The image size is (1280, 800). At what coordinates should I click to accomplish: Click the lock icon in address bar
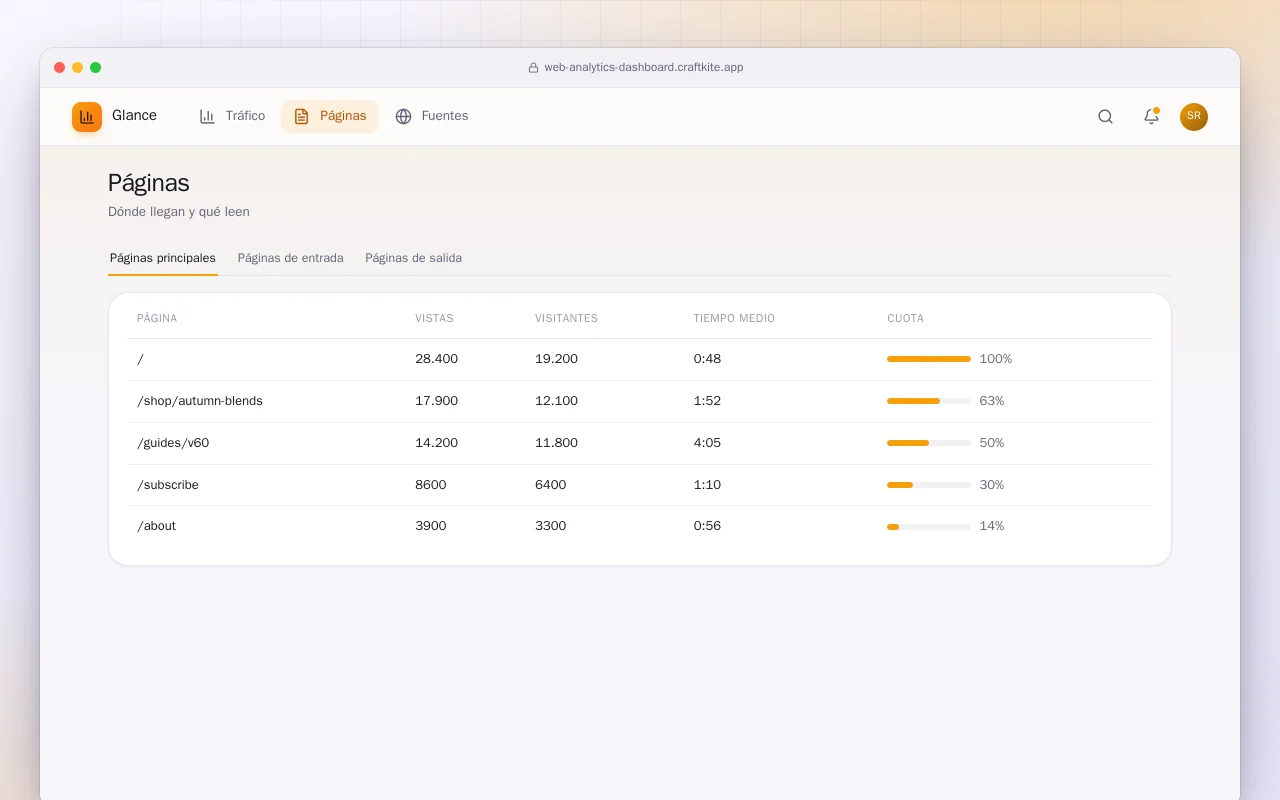(533, 68)
